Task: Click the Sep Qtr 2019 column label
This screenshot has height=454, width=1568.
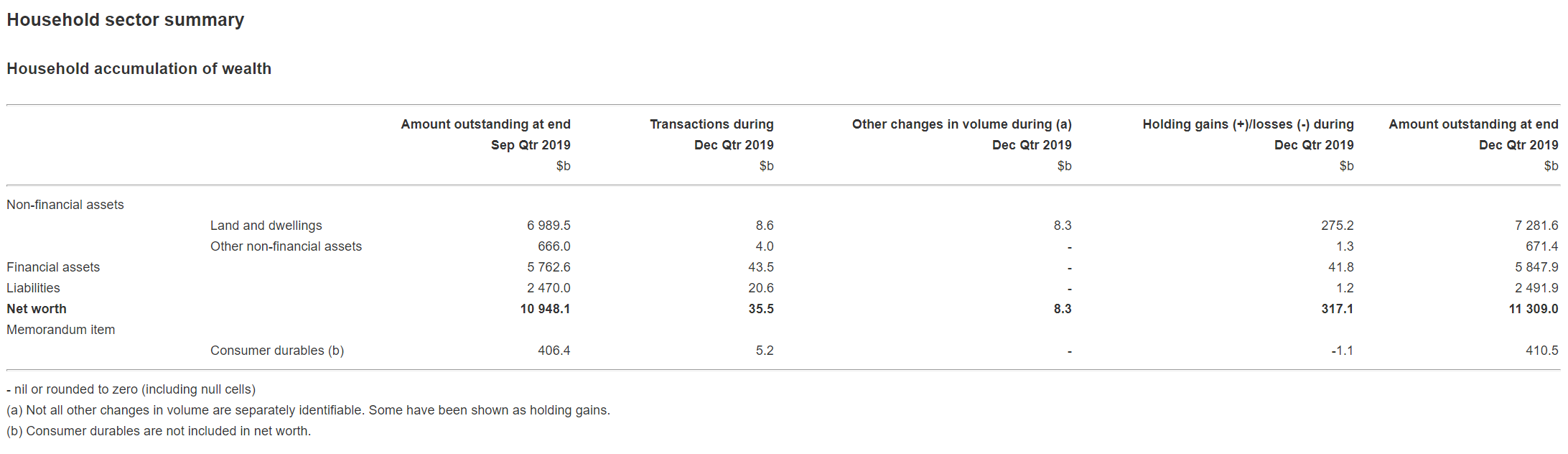Action: point(531,145)
